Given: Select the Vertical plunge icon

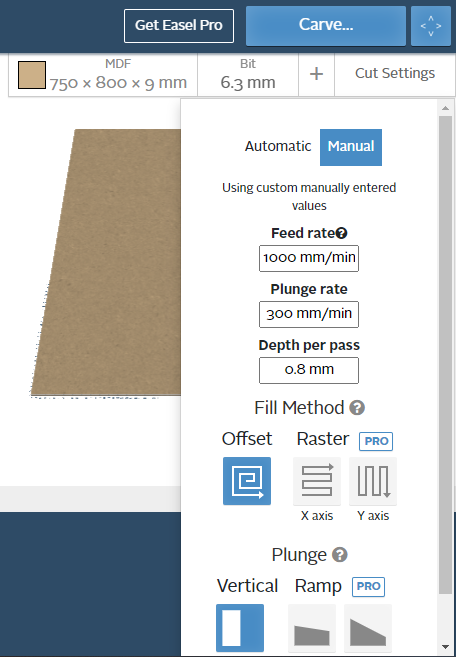Looking at the screenshot, I should 240,628.
